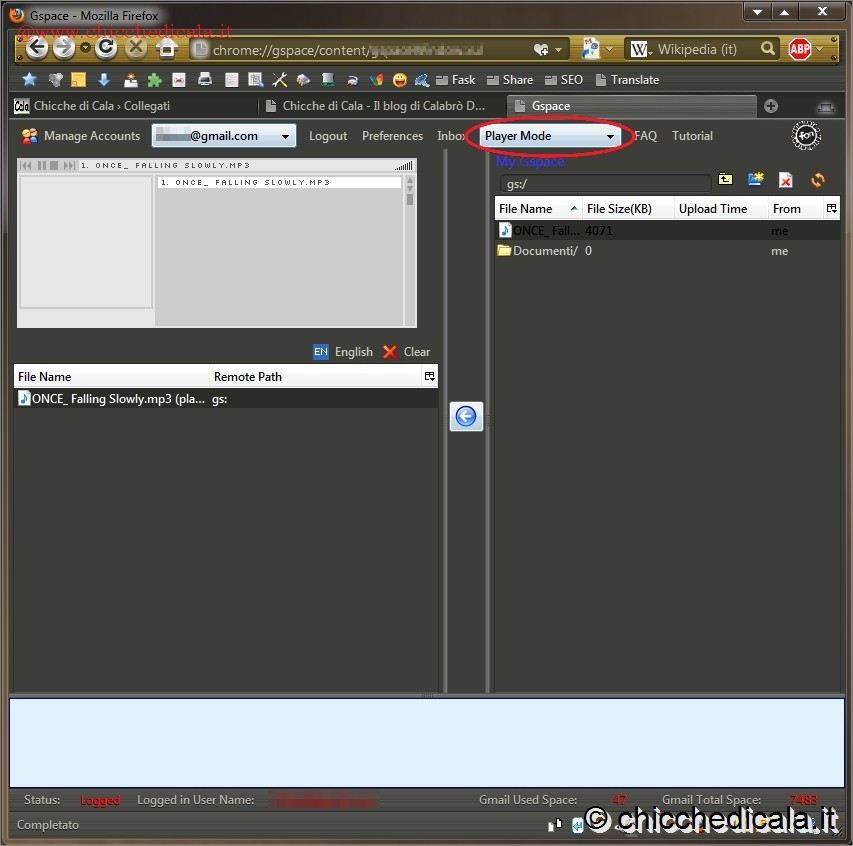
Task: Open the Documenti folder in My Gspace
Action: 544,251
